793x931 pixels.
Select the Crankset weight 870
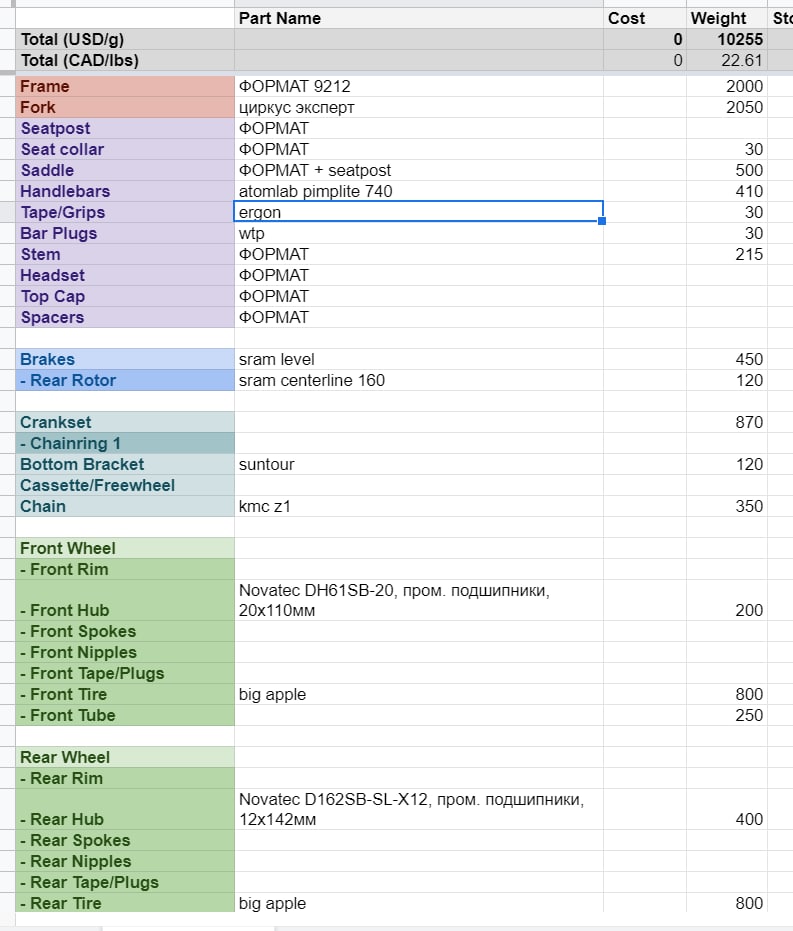point(727,422)
